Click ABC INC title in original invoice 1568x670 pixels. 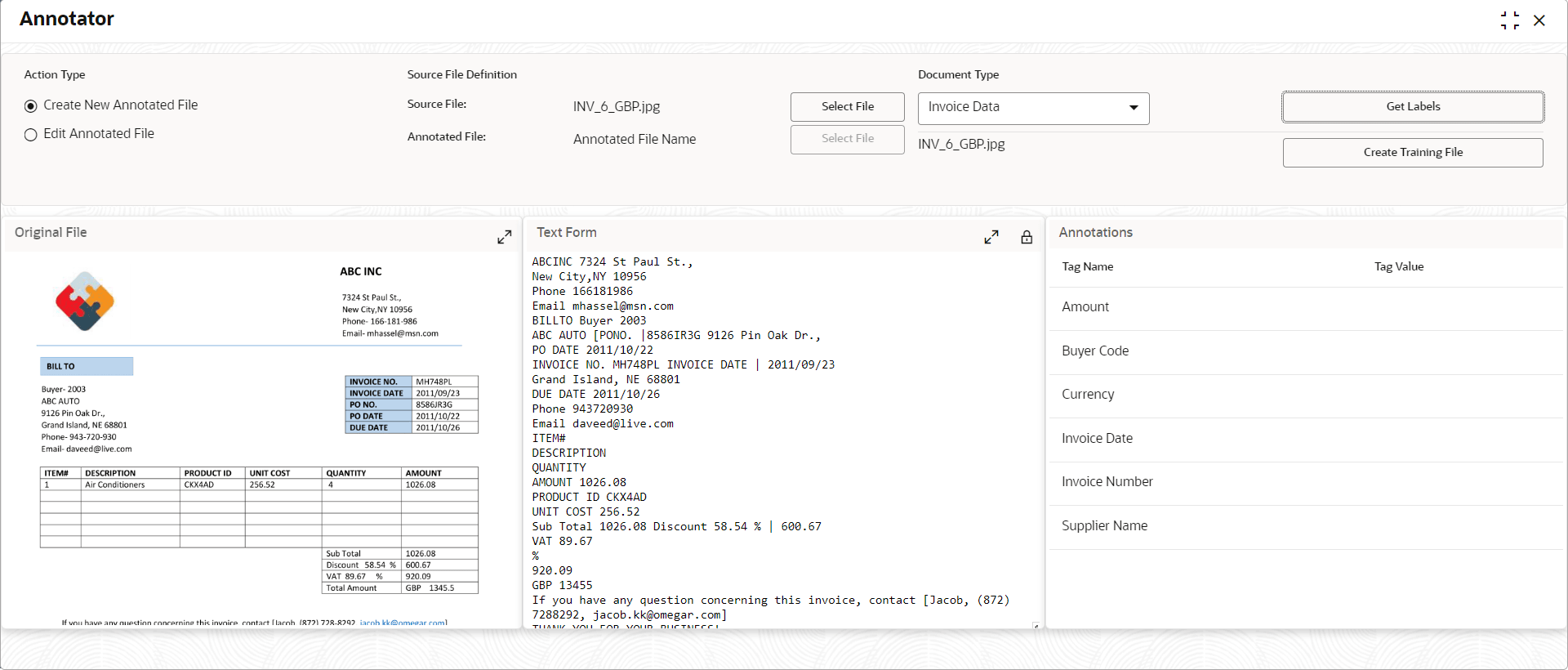361,272
